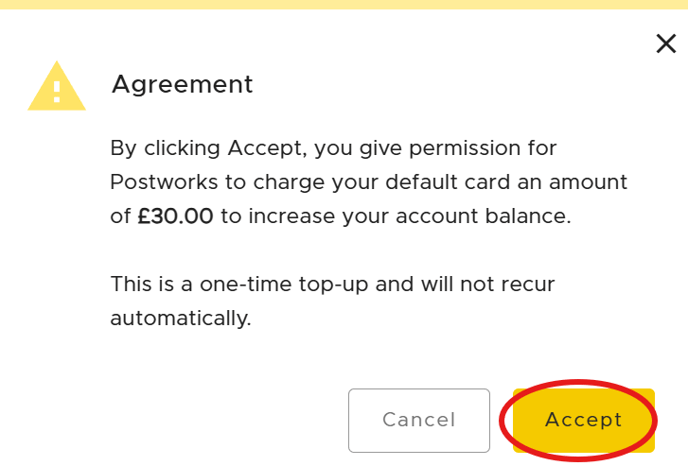Click the yellow warning triangle icon
Image resolution: width=688 pixels, height=466 pixels.
pos(57,86)
